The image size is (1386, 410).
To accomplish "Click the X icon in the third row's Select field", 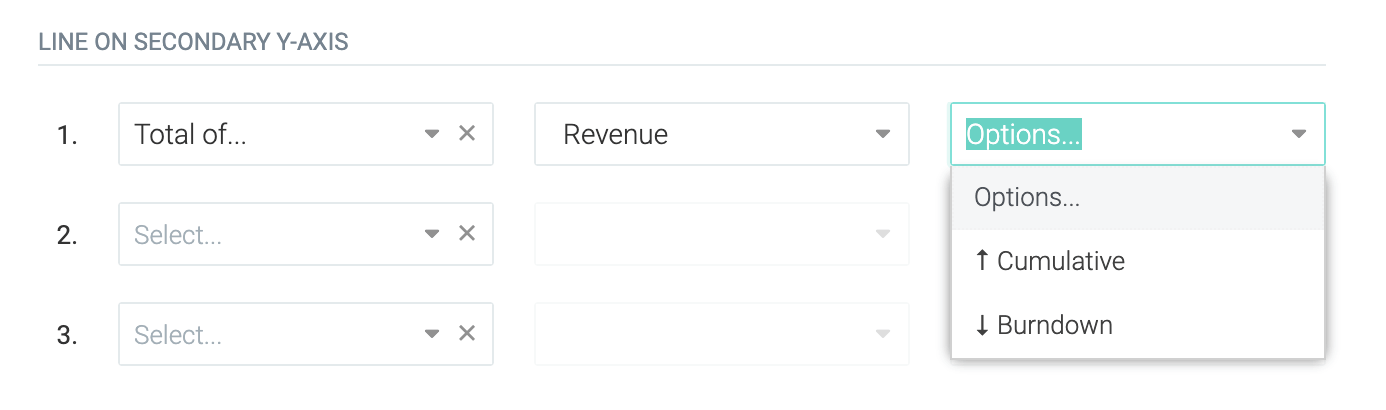I will click(x=466, y=333).
